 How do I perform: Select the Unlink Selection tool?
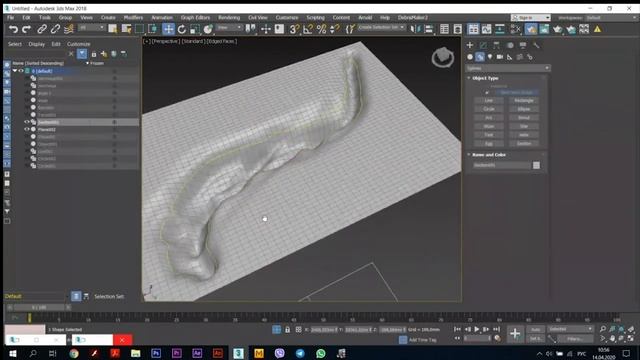(x=55, y=29)
